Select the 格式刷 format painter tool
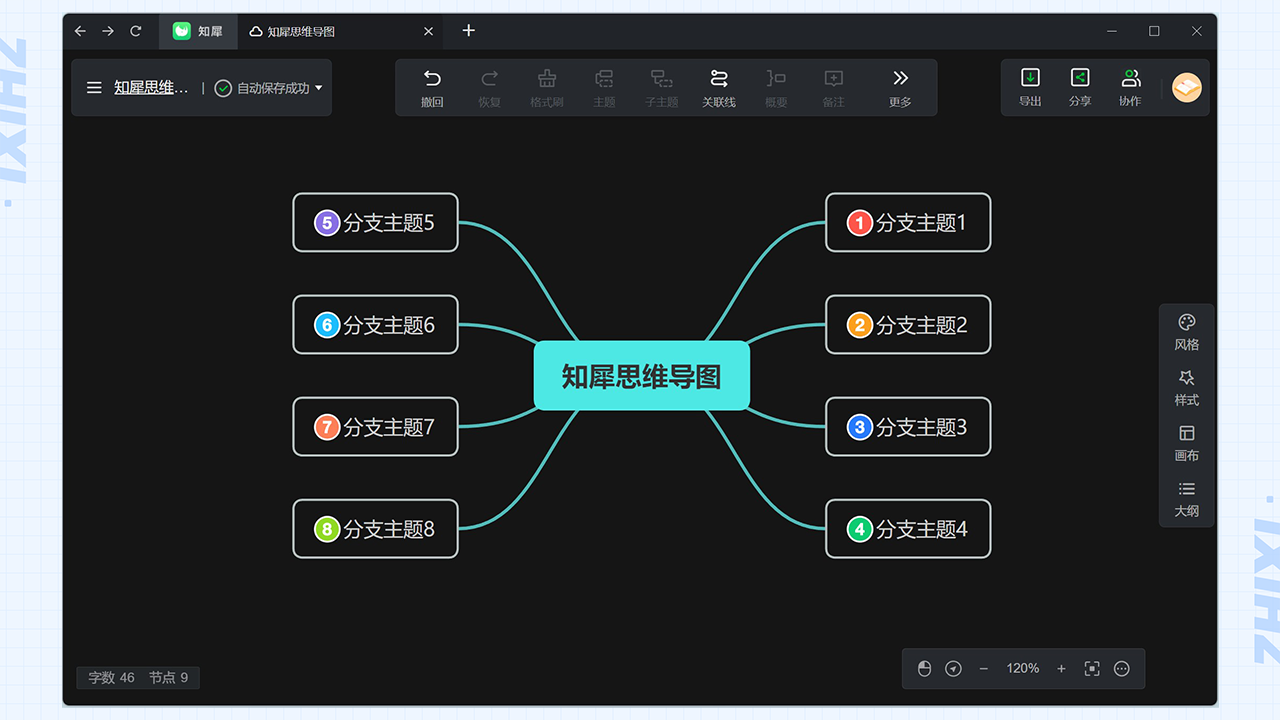The height and width of the screenshot is (720, 1280). coord(546,87)
